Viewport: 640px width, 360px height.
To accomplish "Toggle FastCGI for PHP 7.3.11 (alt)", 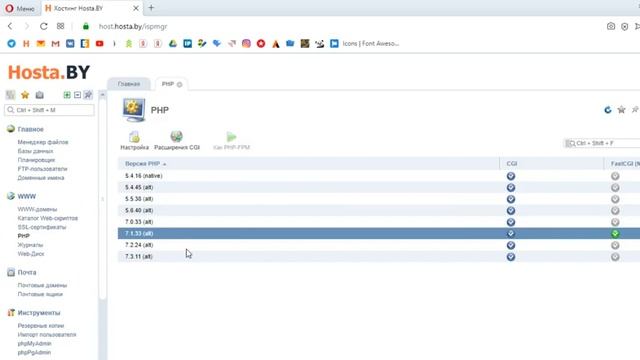I will [615, 257].
